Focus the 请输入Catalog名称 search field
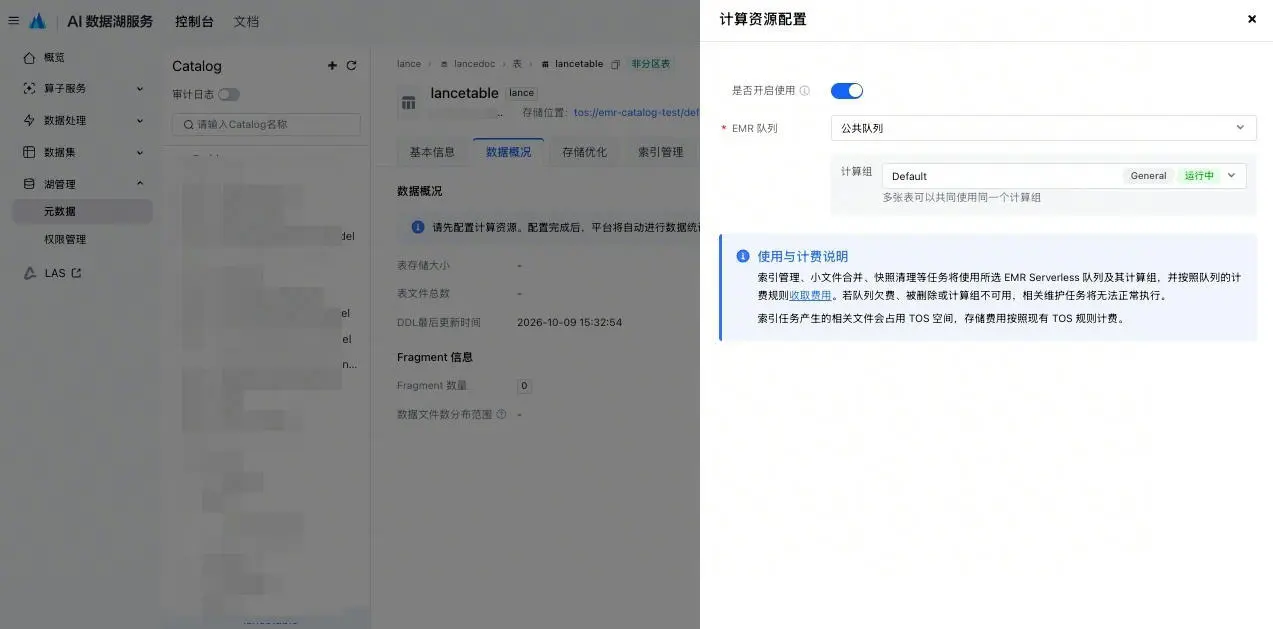The height and width of the screenshot is (629, 1273). click(x=266, y=125)
